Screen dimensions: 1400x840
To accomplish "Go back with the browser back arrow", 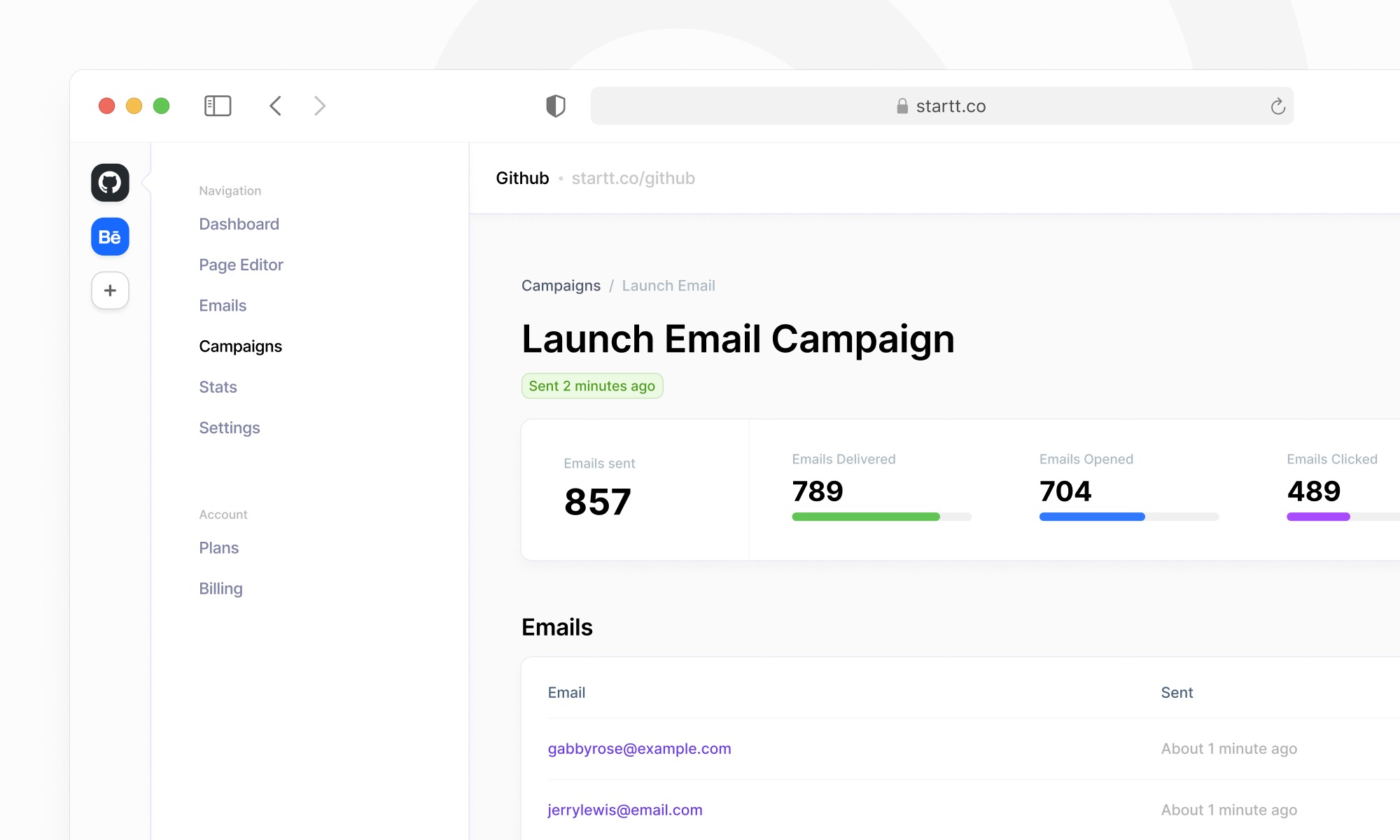I will [276, 106].
